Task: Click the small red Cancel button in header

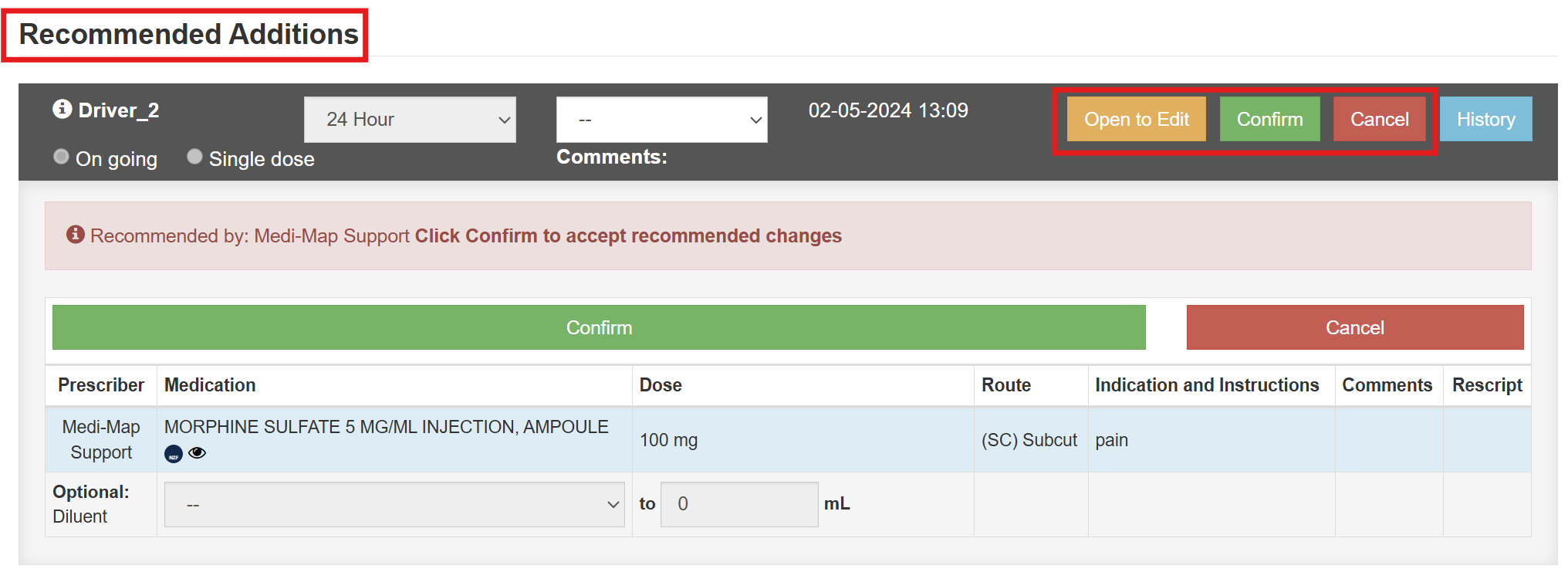Action: pyautogui.click(x=1379, y=119)
